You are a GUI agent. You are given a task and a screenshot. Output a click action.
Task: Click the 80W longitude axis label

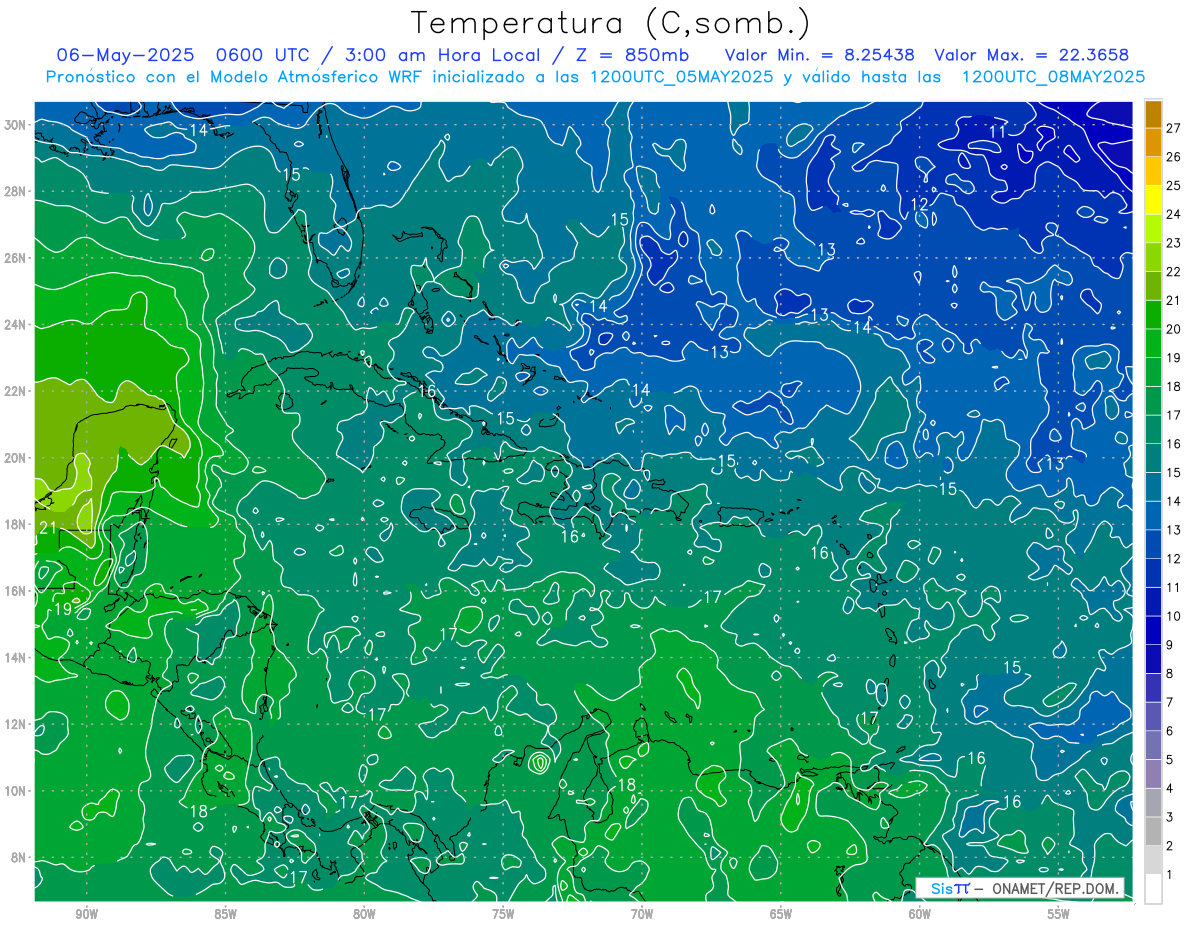coord(364,914)
